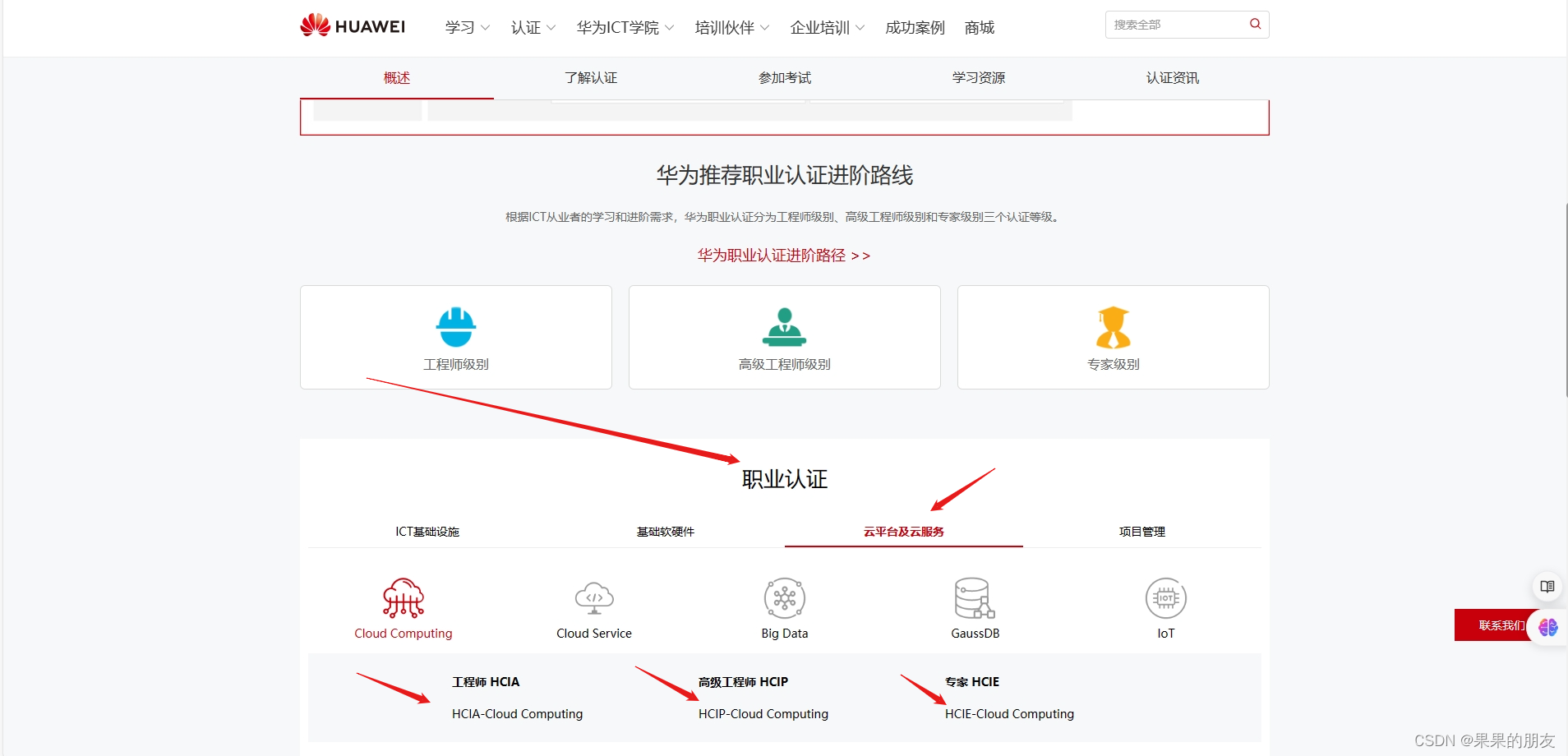Select the IoT chip icon
Image resolution: width=1568 pixels, height=756 pixels.
[x=1166, y=597]
